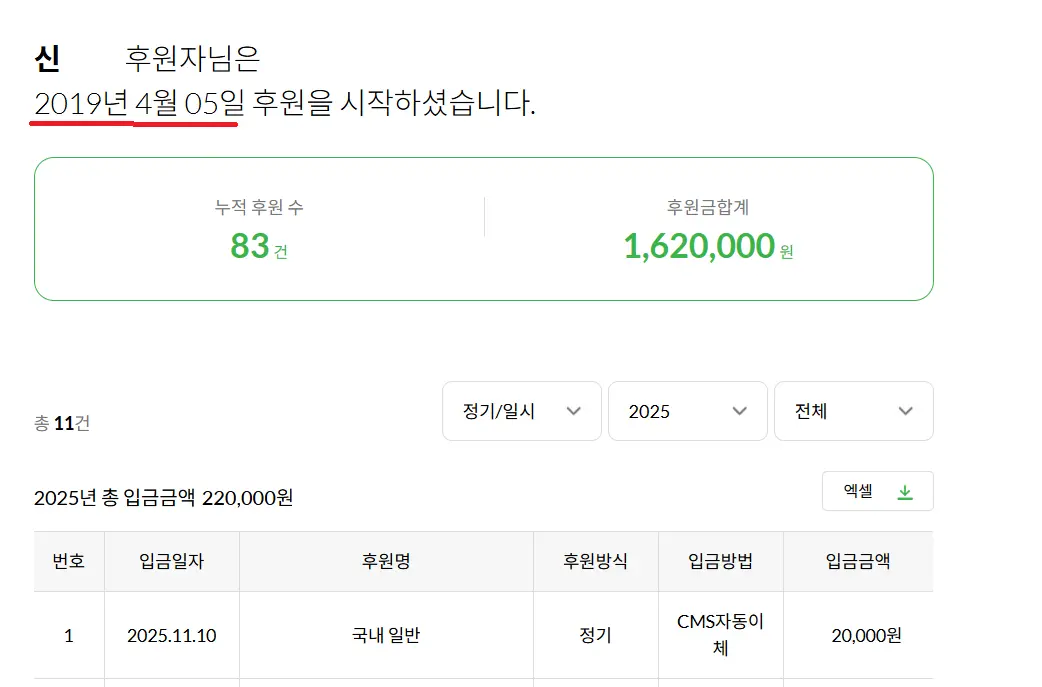The width and height of the screenshot is (1042, 687).
Task: Click the chevron on the 전체 dropdown
Action: pos(906,411)
